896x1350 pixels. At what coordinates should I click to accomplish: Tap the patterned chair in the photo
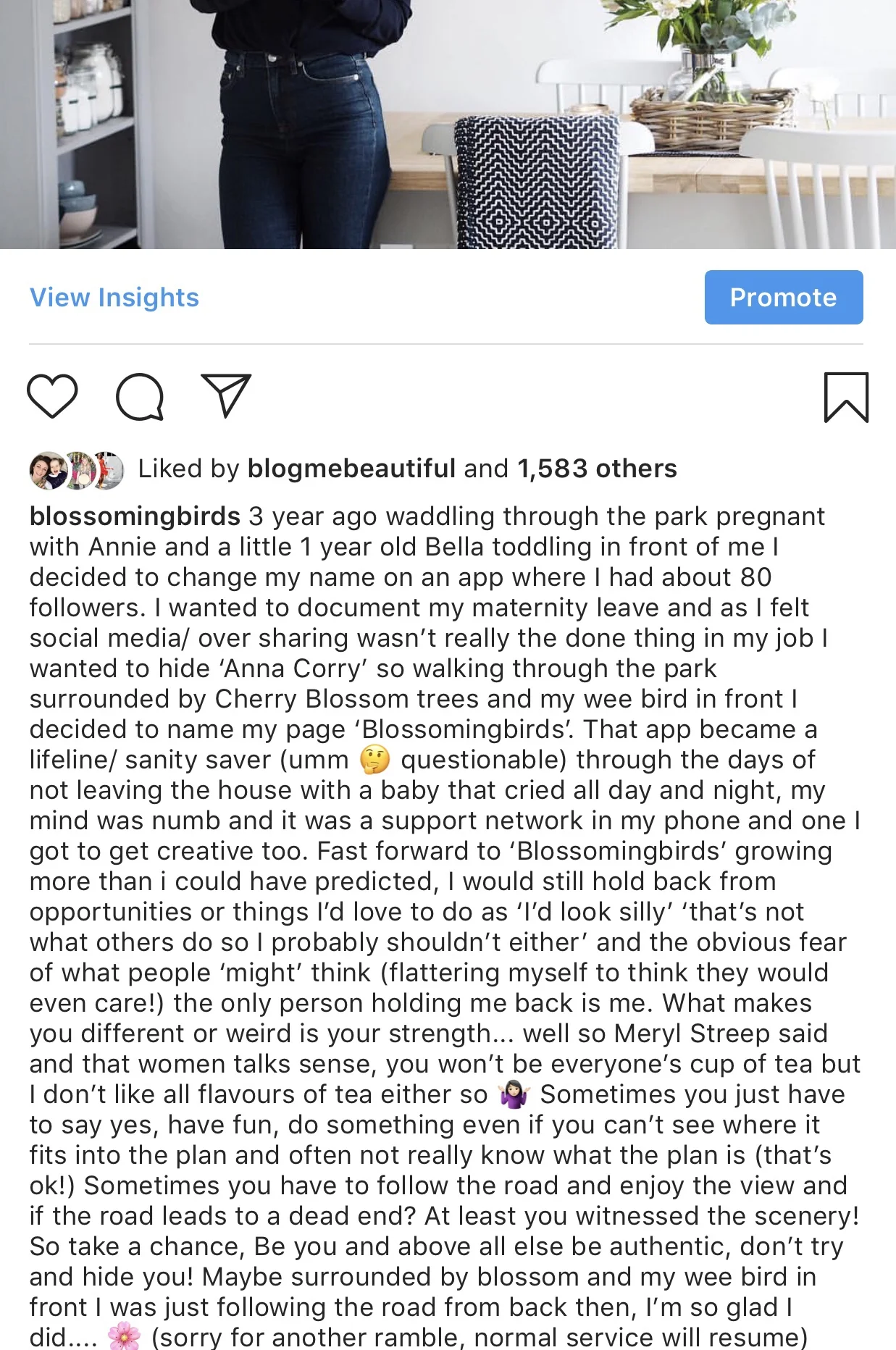coord(537,185)
